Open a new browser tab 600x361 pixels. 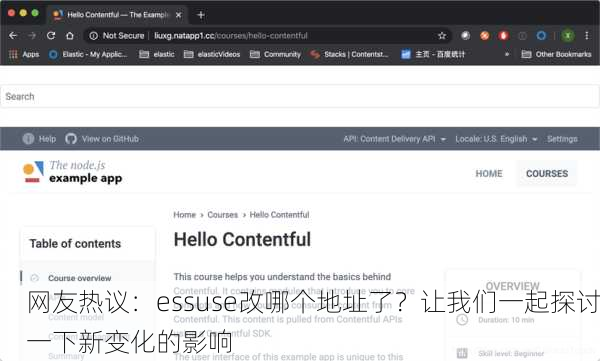tap(201, 15)
